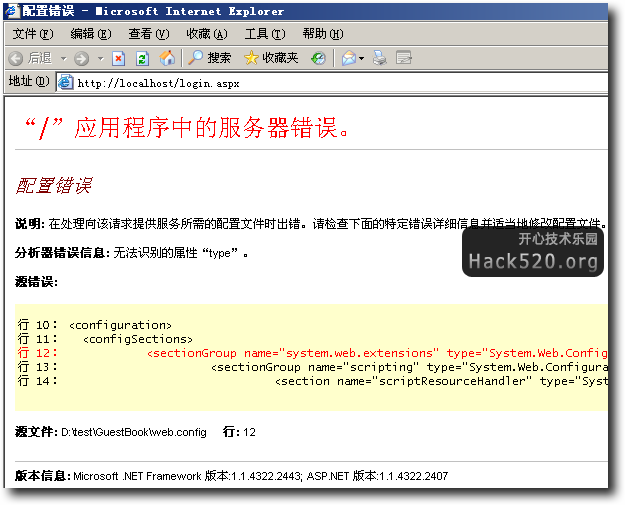Click the Back arrow icon

coord(16,59)
